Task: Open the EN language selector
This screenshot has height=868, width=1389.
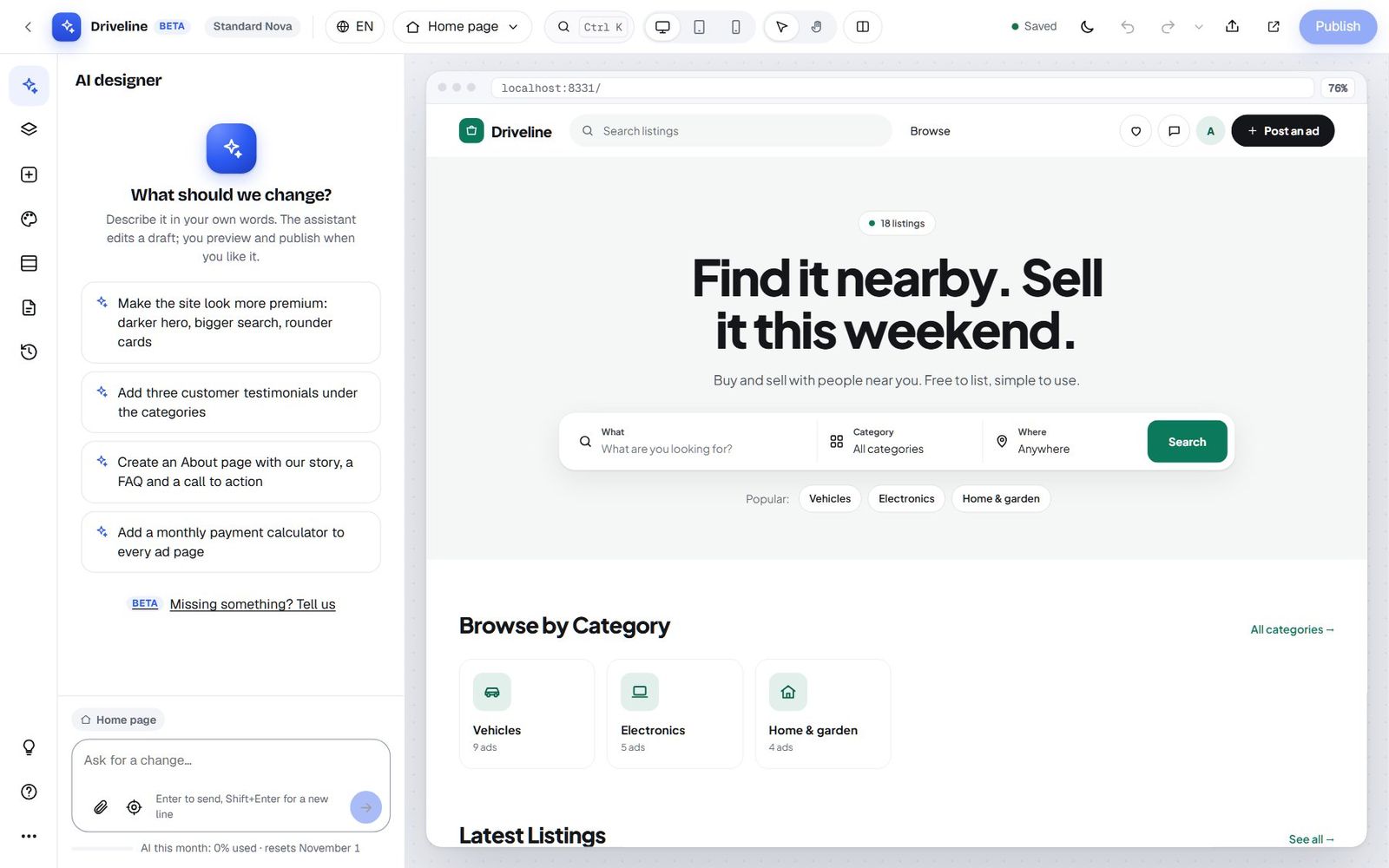Action: [355, 27]
